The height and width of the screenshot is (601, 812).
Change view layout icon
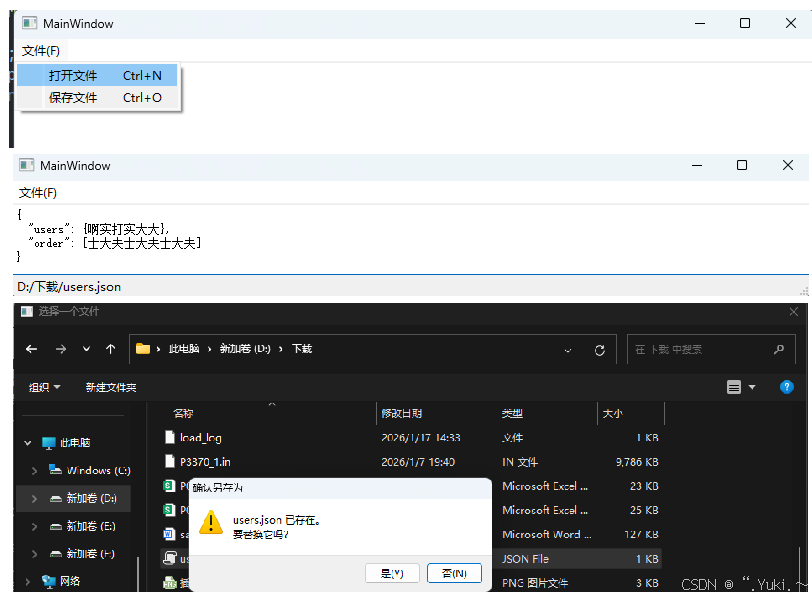coord(734,387)
